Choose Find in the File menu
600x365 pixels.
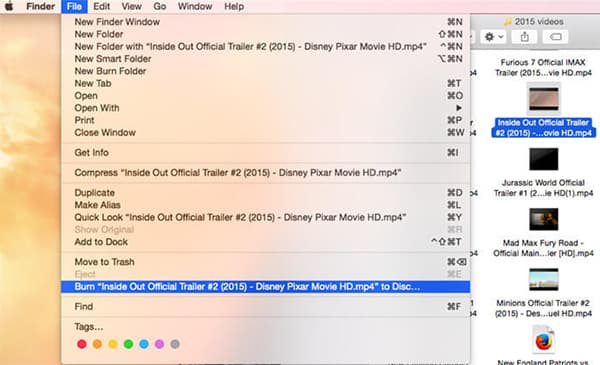tap(266, 306)
